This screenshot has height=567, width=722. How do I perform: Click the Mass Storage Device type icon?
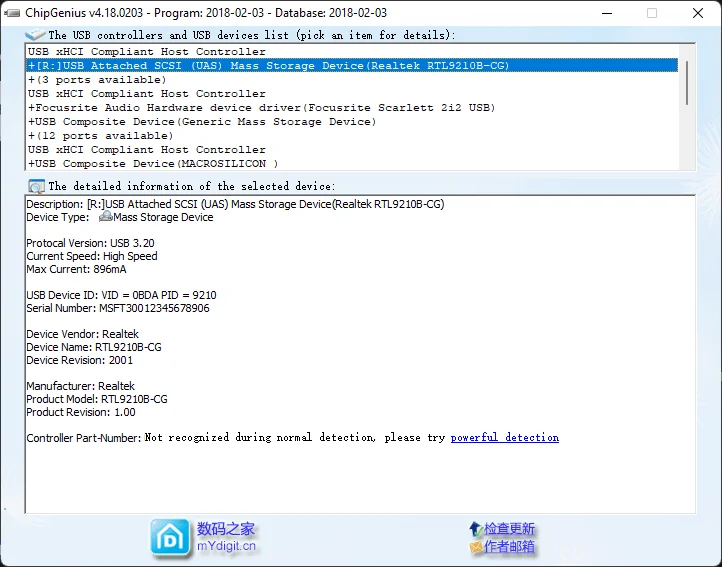tap(105, 216)
